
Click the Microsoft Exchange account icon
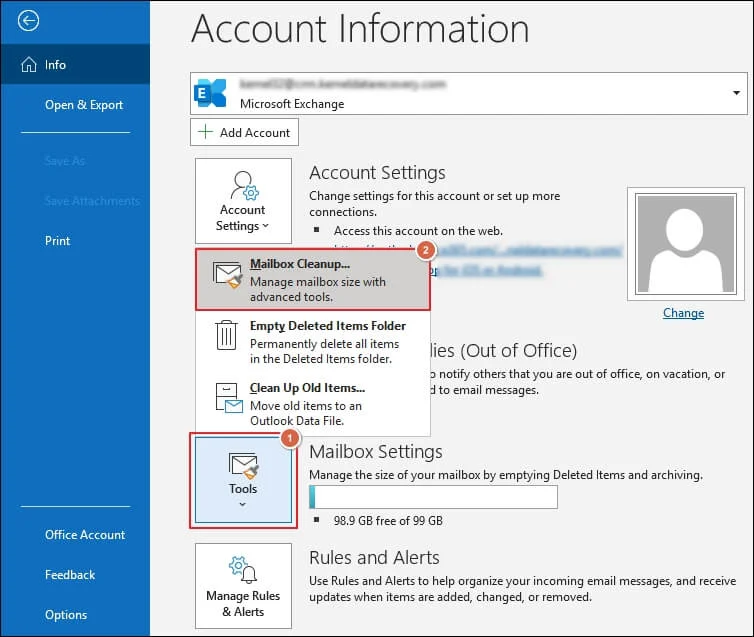(212, 93)
